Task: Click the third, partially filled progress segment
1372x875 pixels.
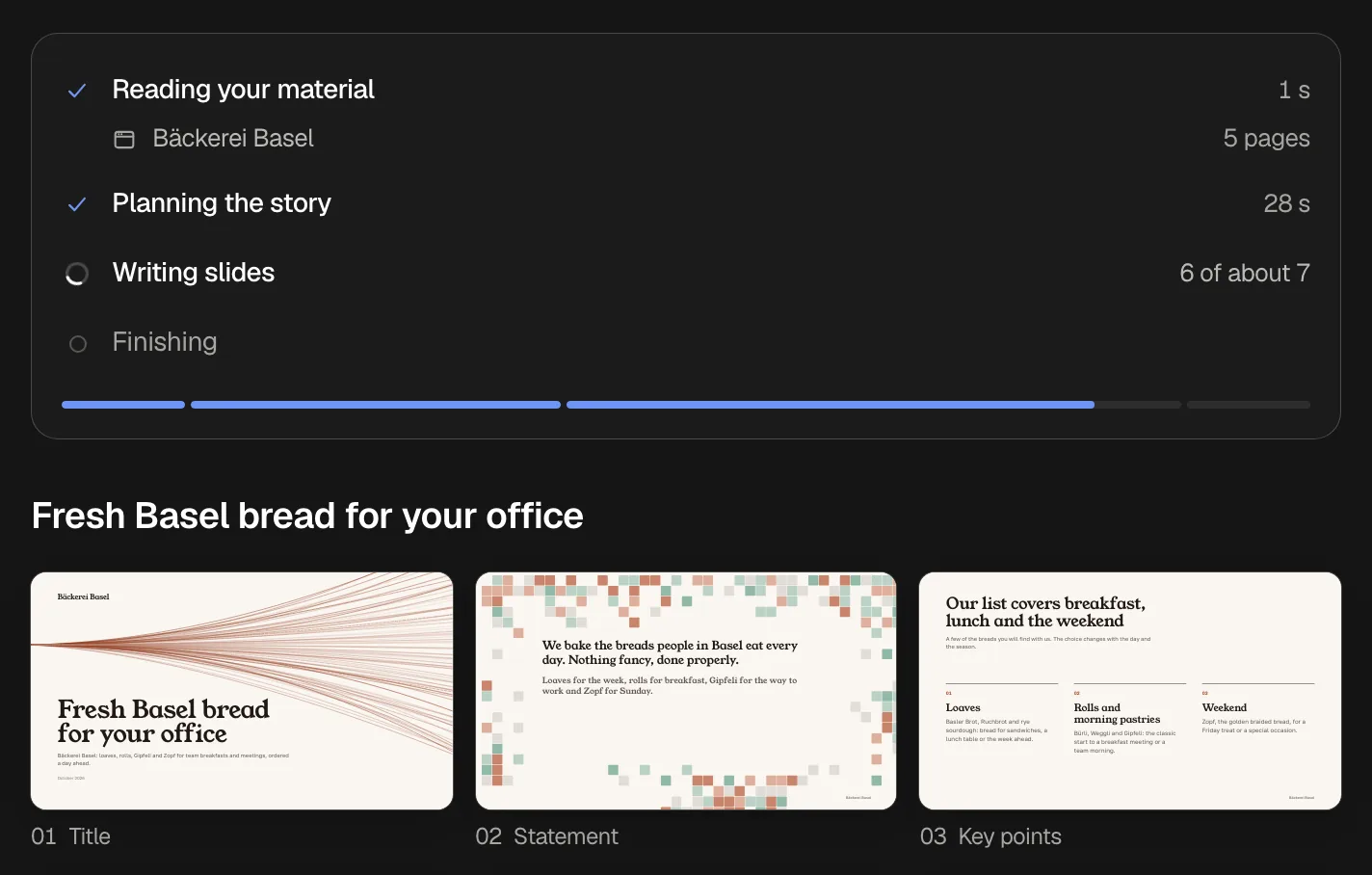Action: pos(874,405)
